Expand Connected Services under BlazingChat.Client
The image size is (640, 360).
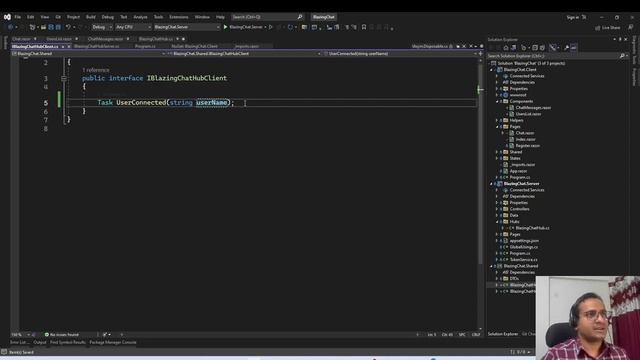[x=497, y=76]
